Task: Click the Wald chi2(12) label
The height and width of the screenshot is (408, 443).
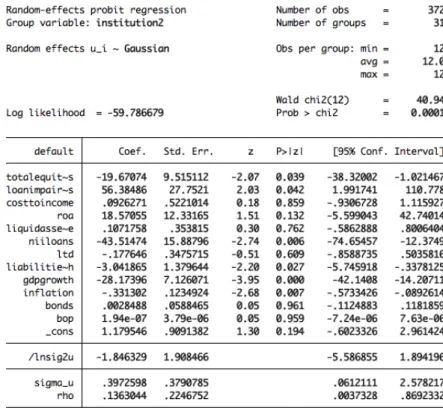Action: [x=312, y=100]
